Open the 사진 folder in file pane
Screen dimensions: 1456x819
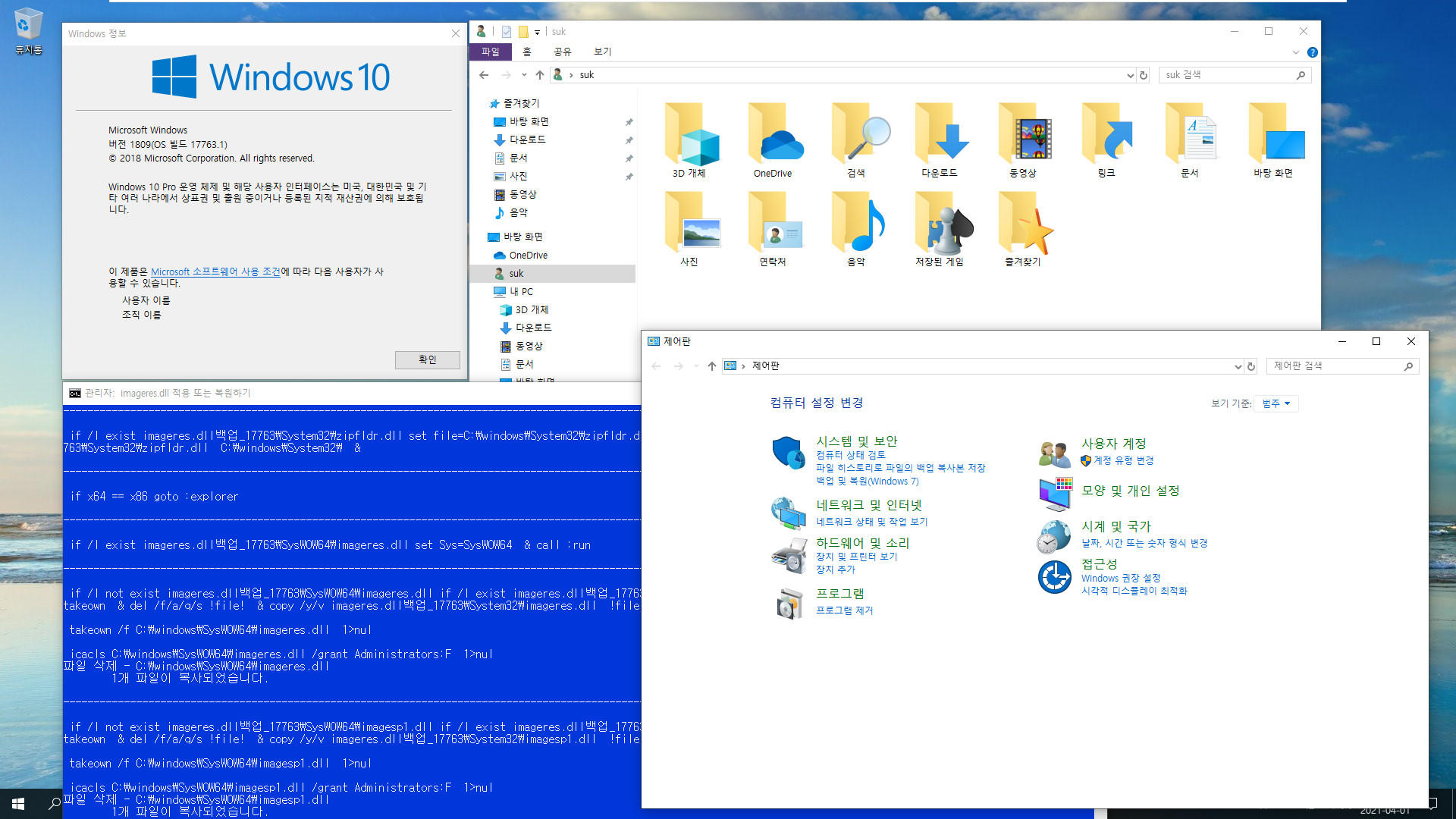(689, 228)
